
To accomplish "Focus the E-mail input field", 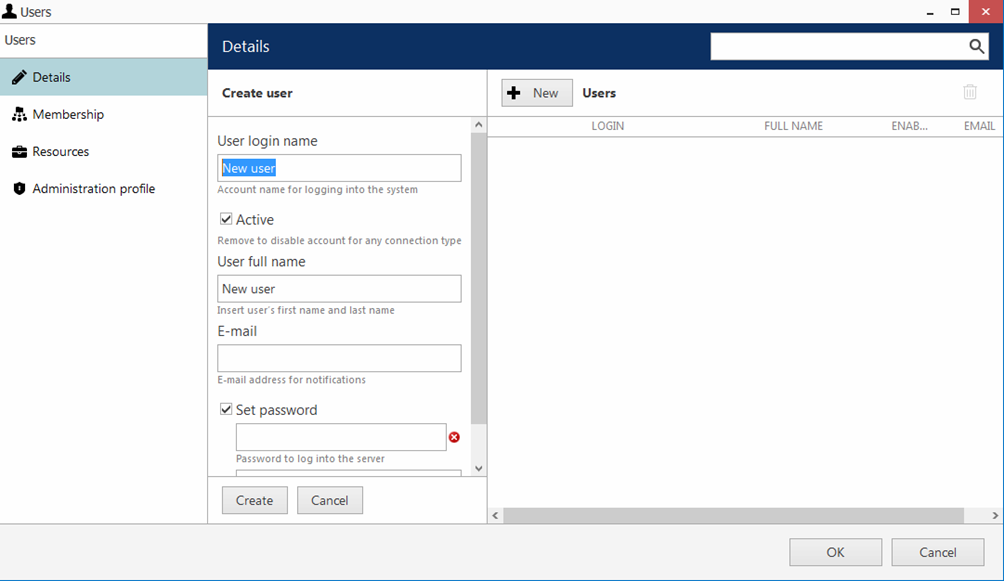I will click(x=339, y=358).
